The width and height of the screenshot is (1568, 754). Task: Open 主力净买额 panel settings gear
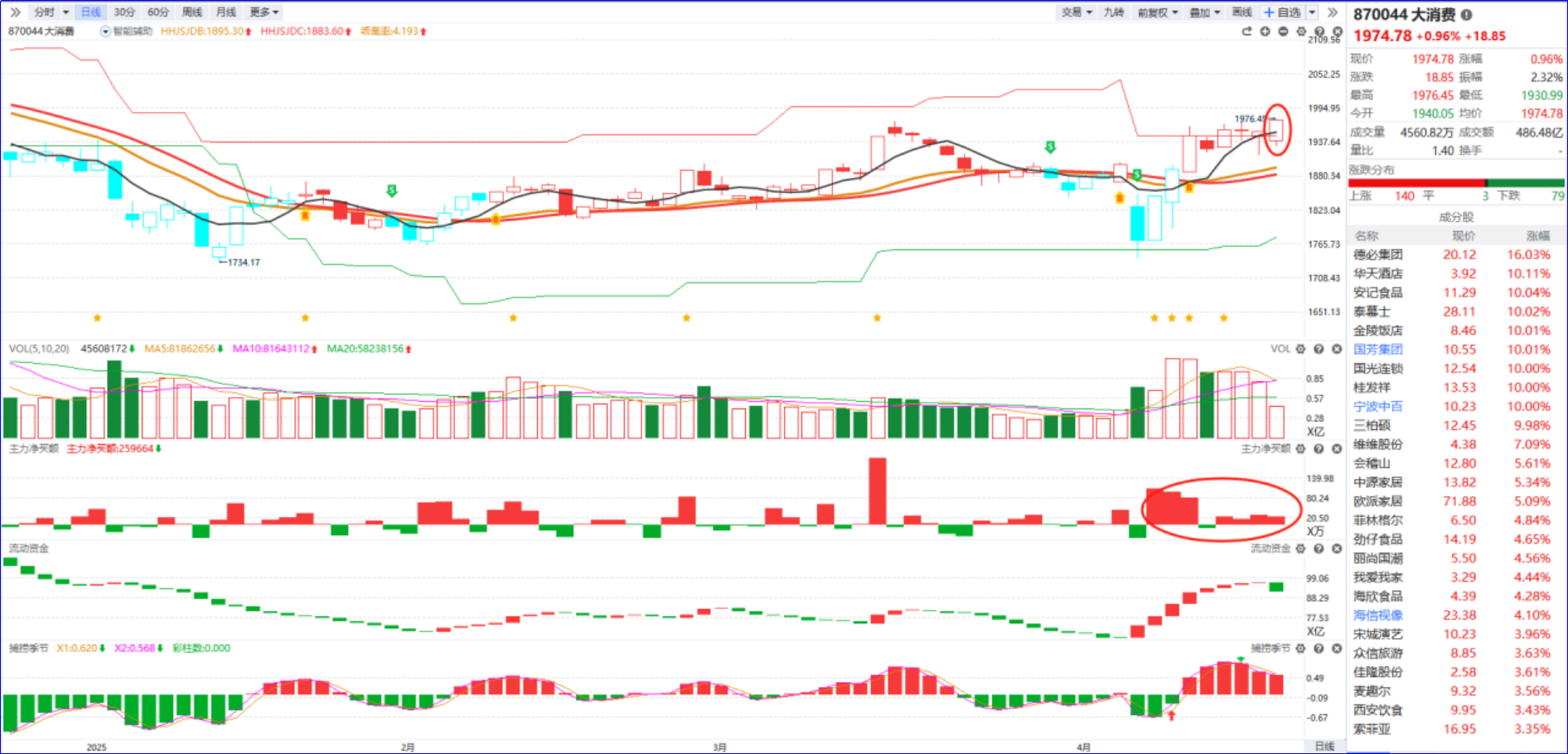[1300, 449]
